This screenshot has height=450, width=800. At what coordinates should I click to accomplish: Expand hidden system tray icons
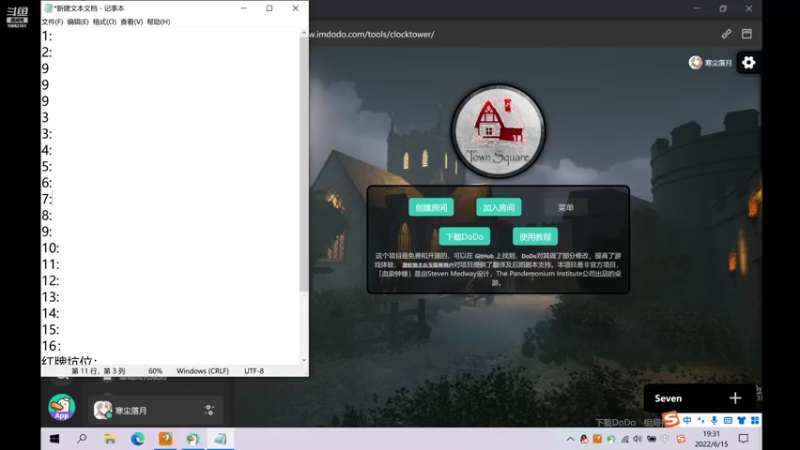tap(570, 439)
